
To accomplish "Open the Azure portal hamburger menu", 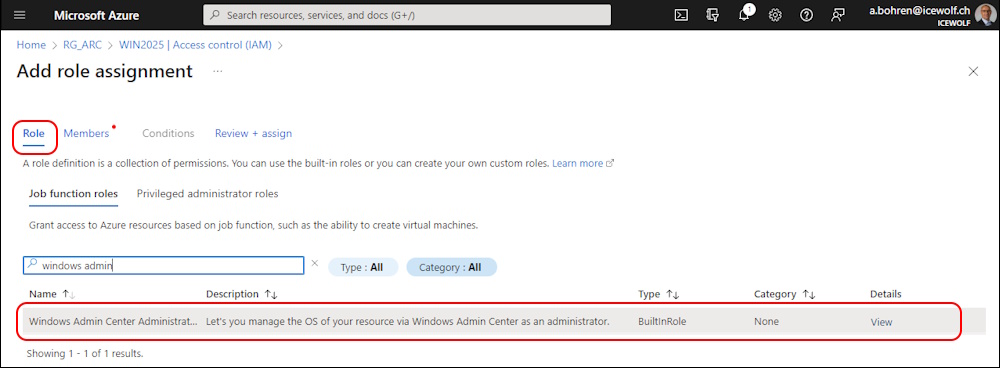I will pyautogui.click(x=20, y=15).
